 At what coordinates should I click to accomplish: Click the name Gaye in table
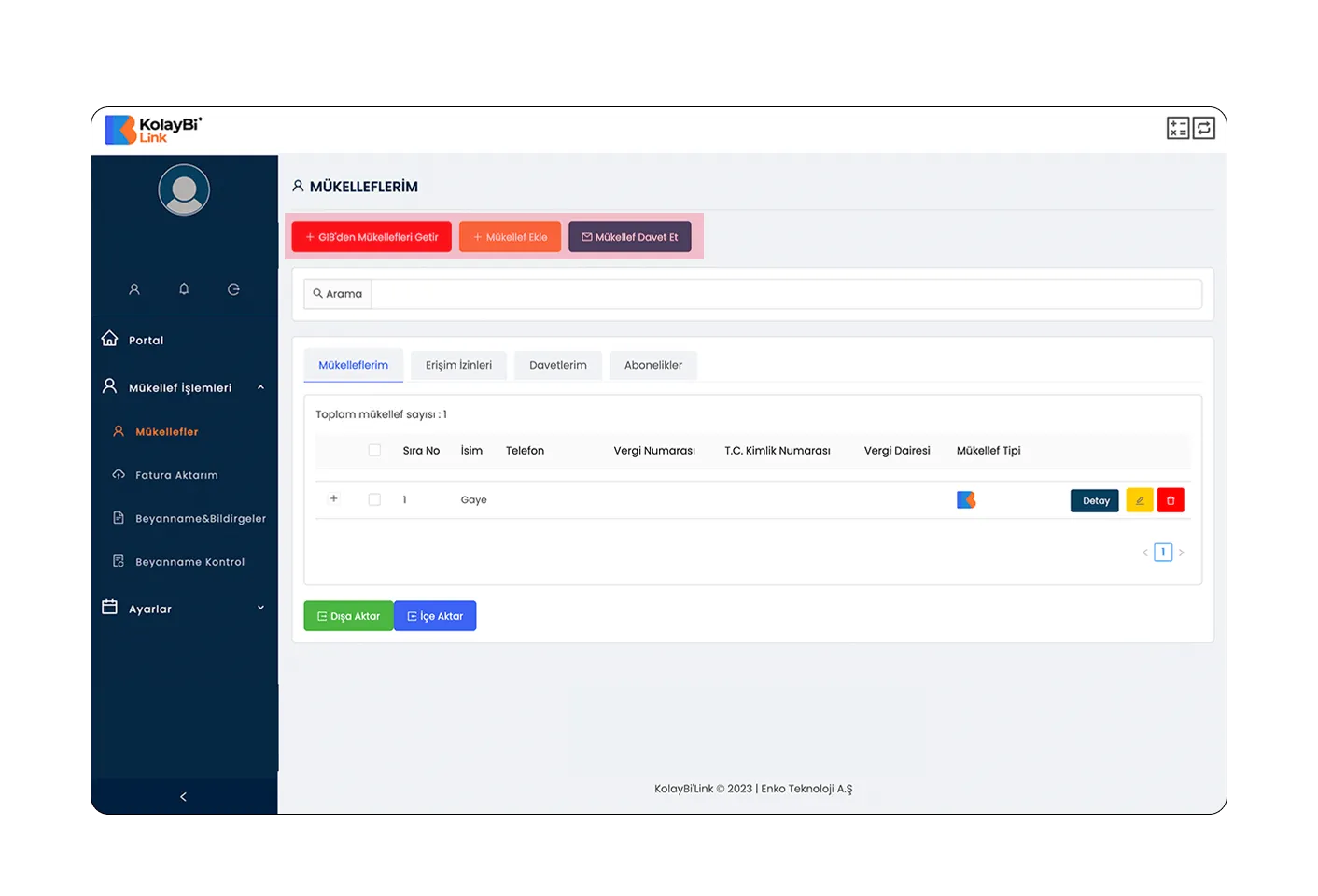(x=473, y=500)
